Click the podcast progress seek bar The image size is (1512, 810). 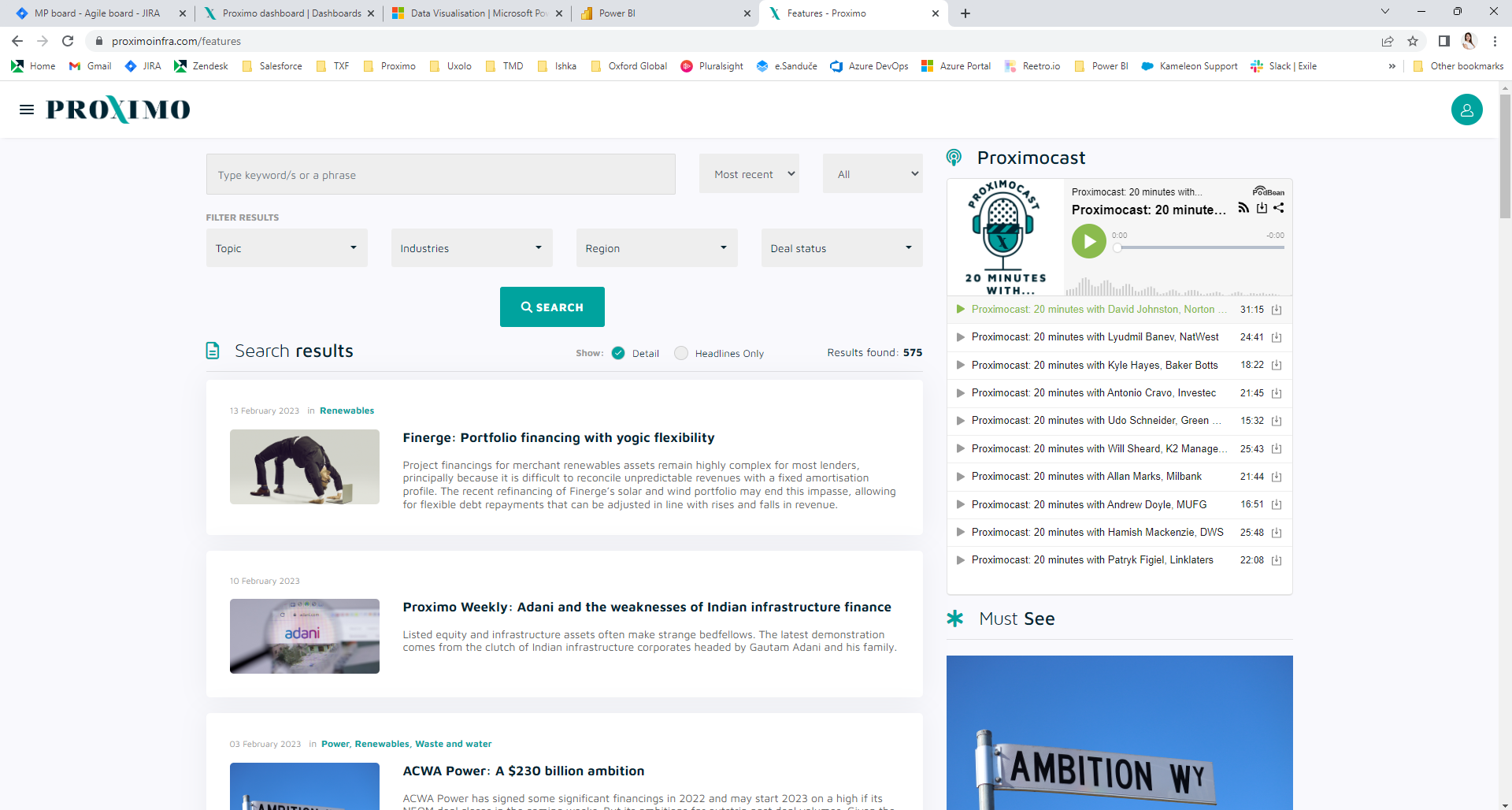coord(1201,247)
